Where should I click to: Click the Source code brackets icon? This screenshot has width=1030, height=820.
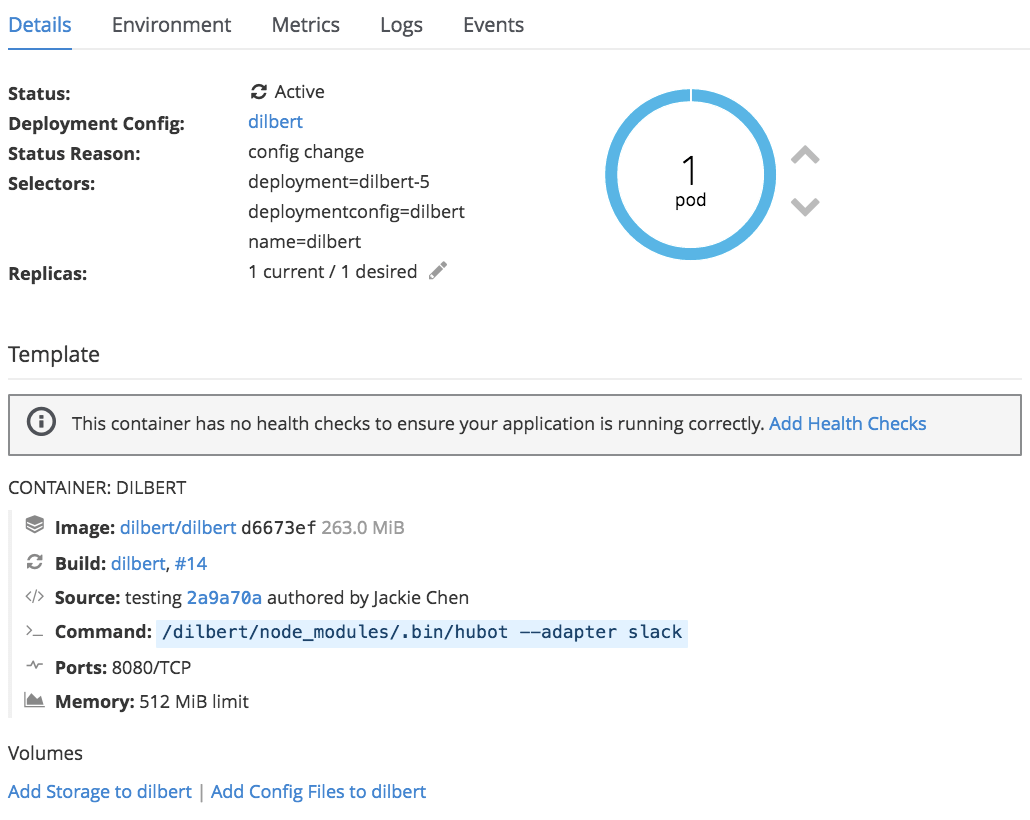coord(35,597)
